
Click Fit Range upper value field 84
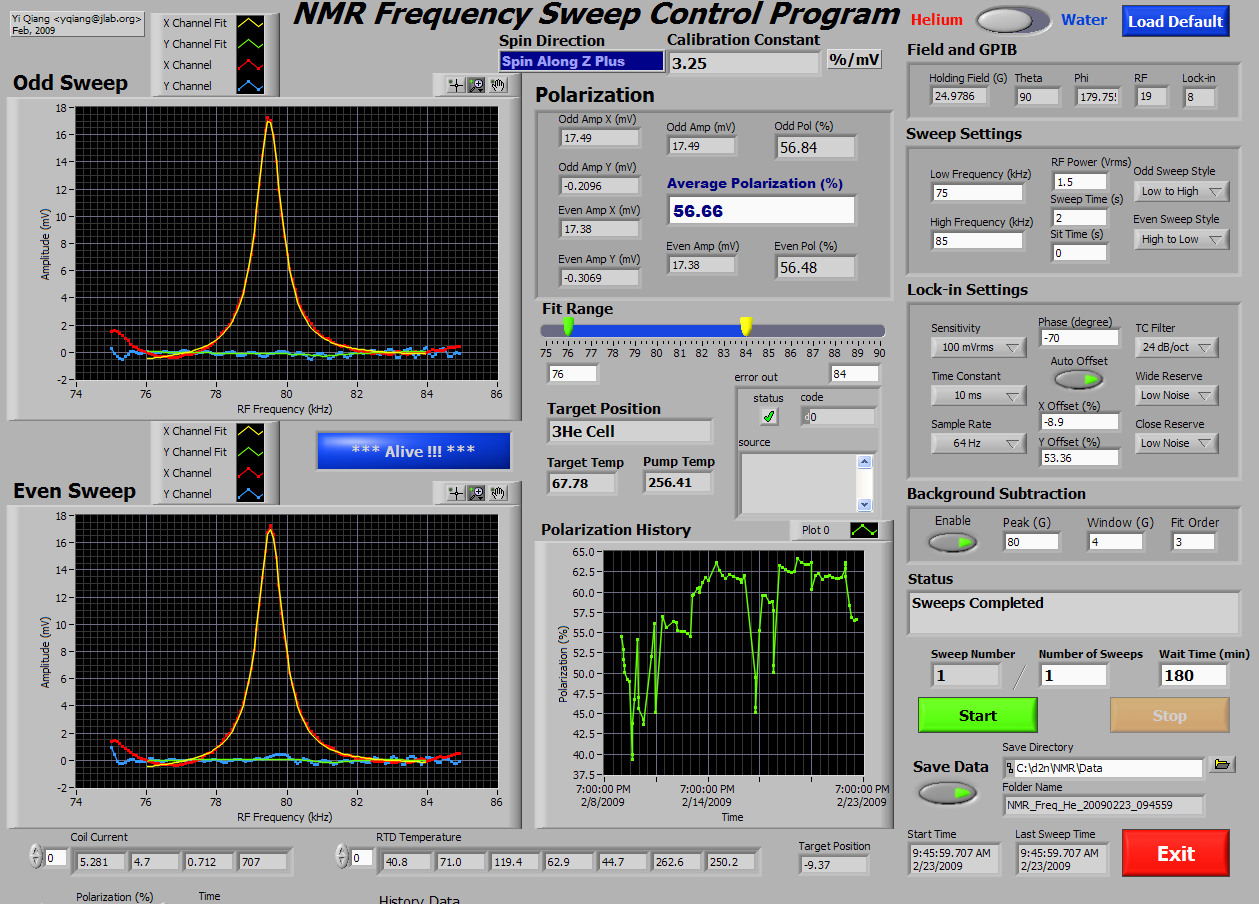pos(855,374)
